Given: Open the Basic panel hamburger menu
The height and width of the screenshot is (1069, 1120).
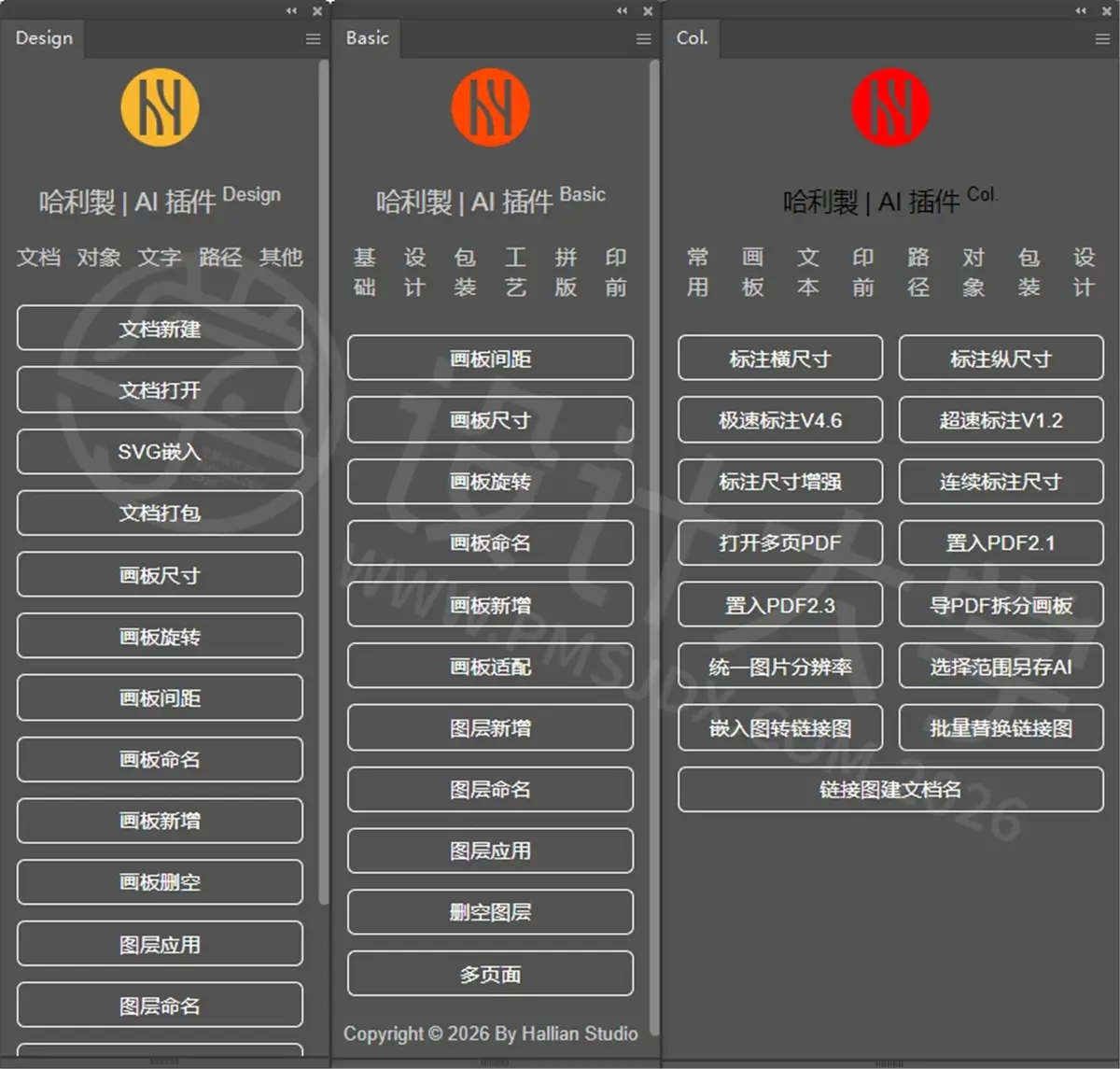Looking at the screenshot, I should pos(643,39).
